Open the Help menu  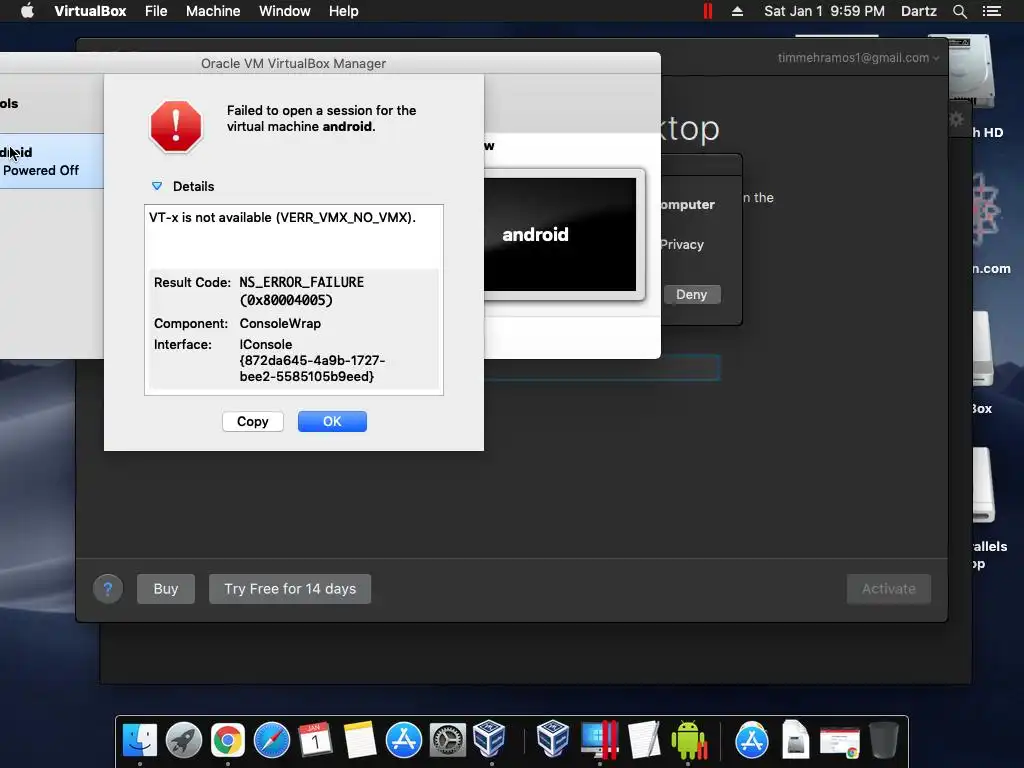344,11
